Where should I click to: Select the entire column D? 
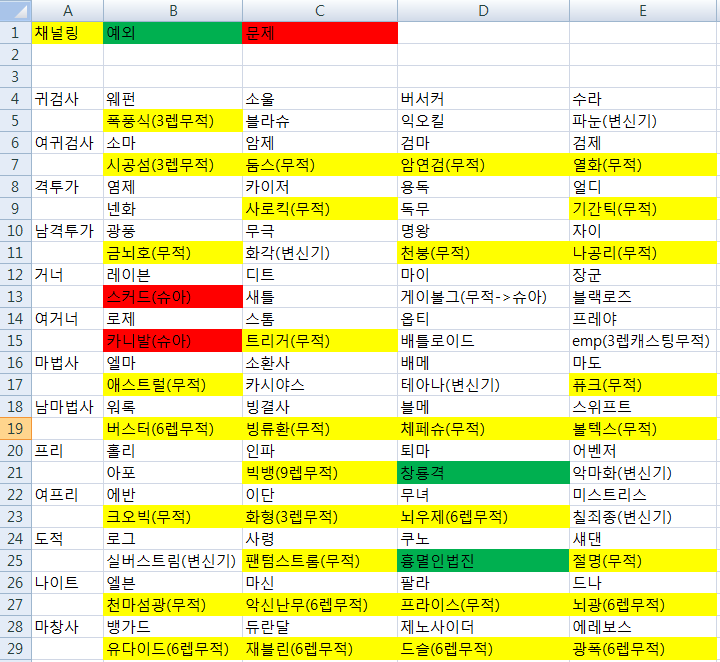point(483,10)
